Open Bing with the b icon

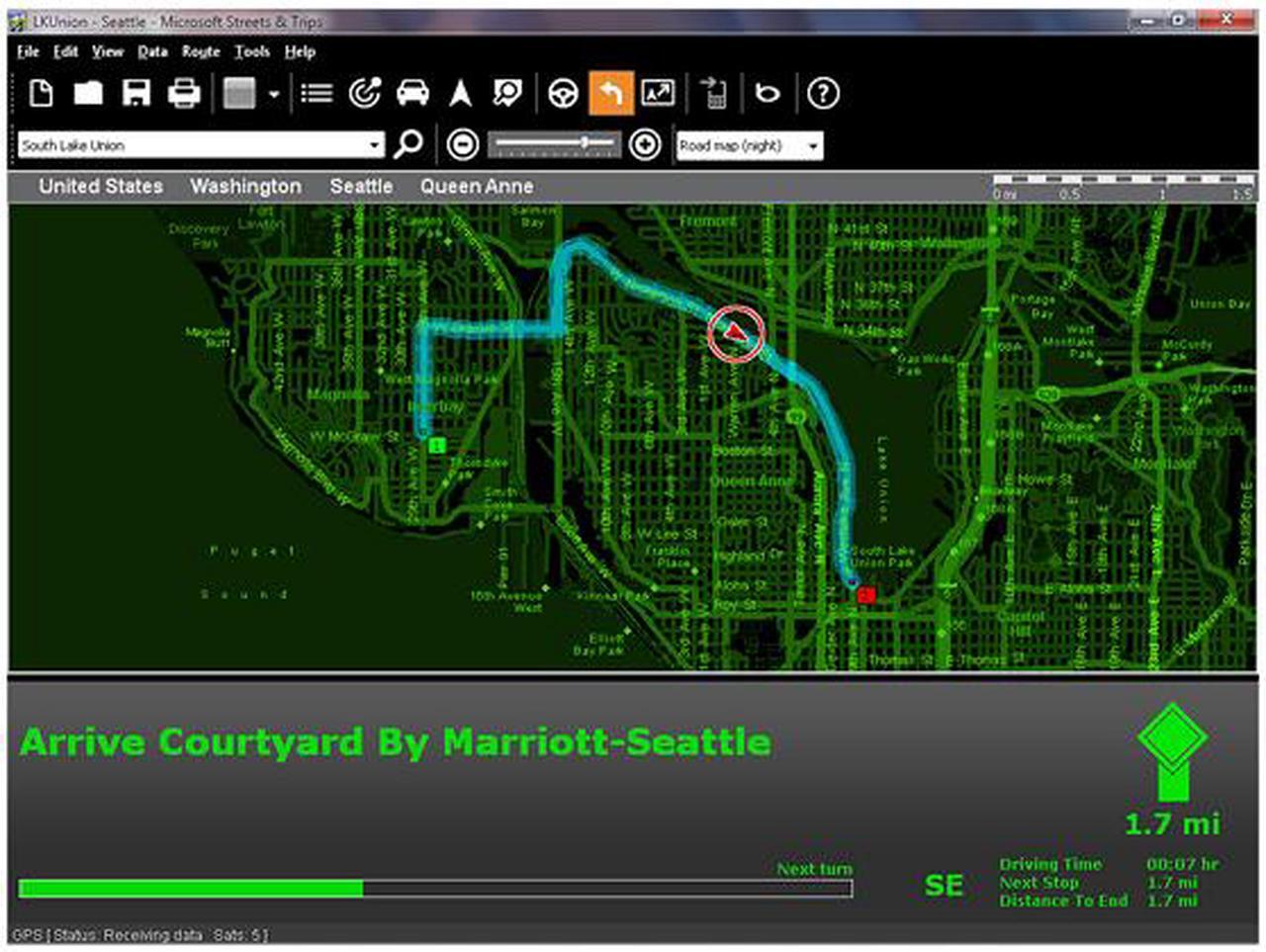[x=768, y=93]
